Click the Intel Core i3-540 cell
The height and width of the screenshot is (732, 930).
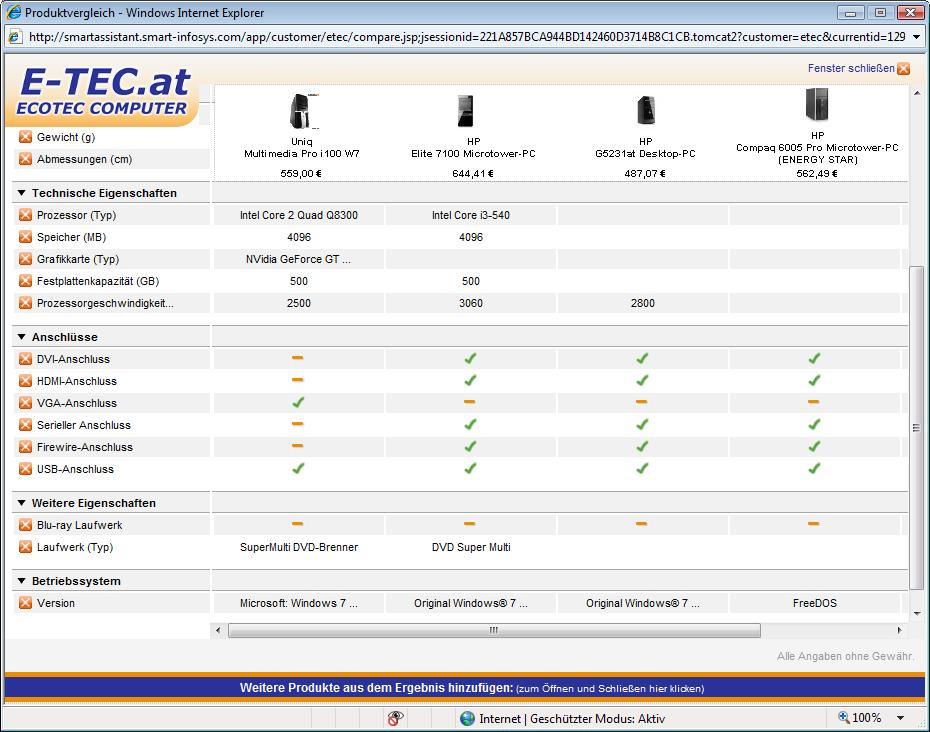471,215
